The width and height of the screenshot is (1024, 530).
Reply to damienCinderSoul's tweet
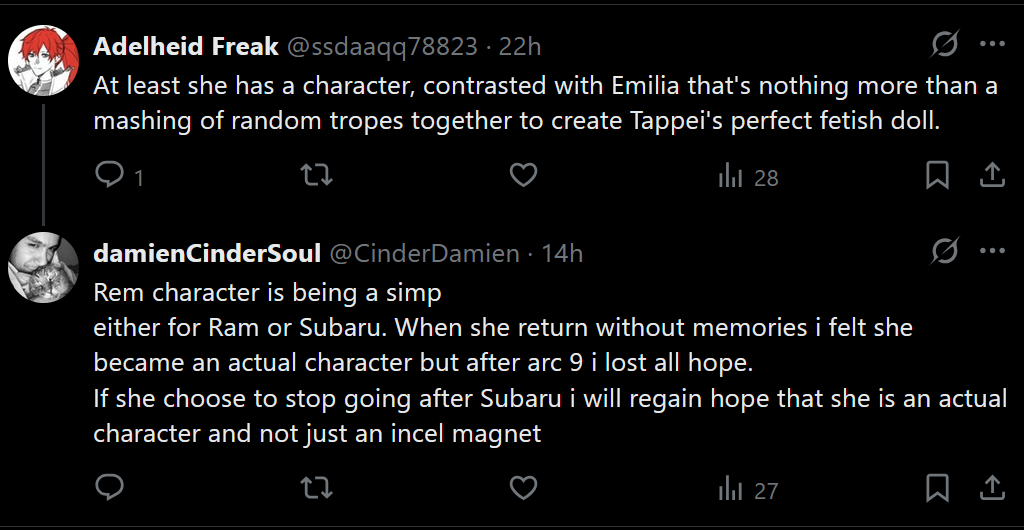tap(109, 488)
